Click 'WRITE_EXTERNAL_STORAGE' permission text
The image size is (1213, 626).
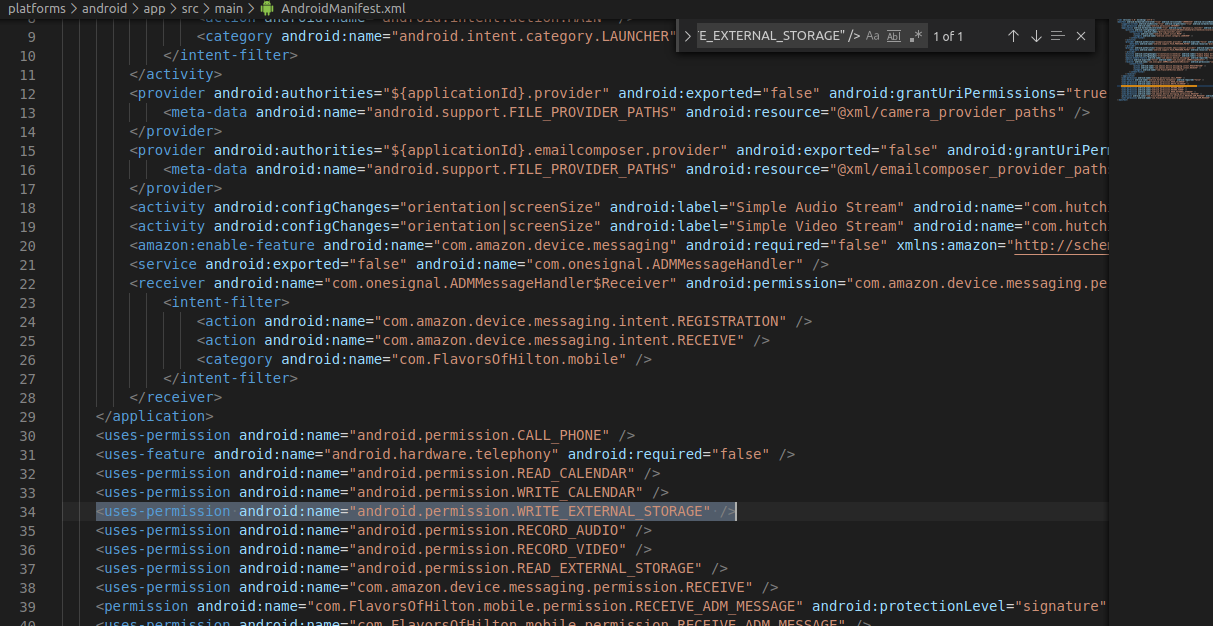tap(609, 511)
